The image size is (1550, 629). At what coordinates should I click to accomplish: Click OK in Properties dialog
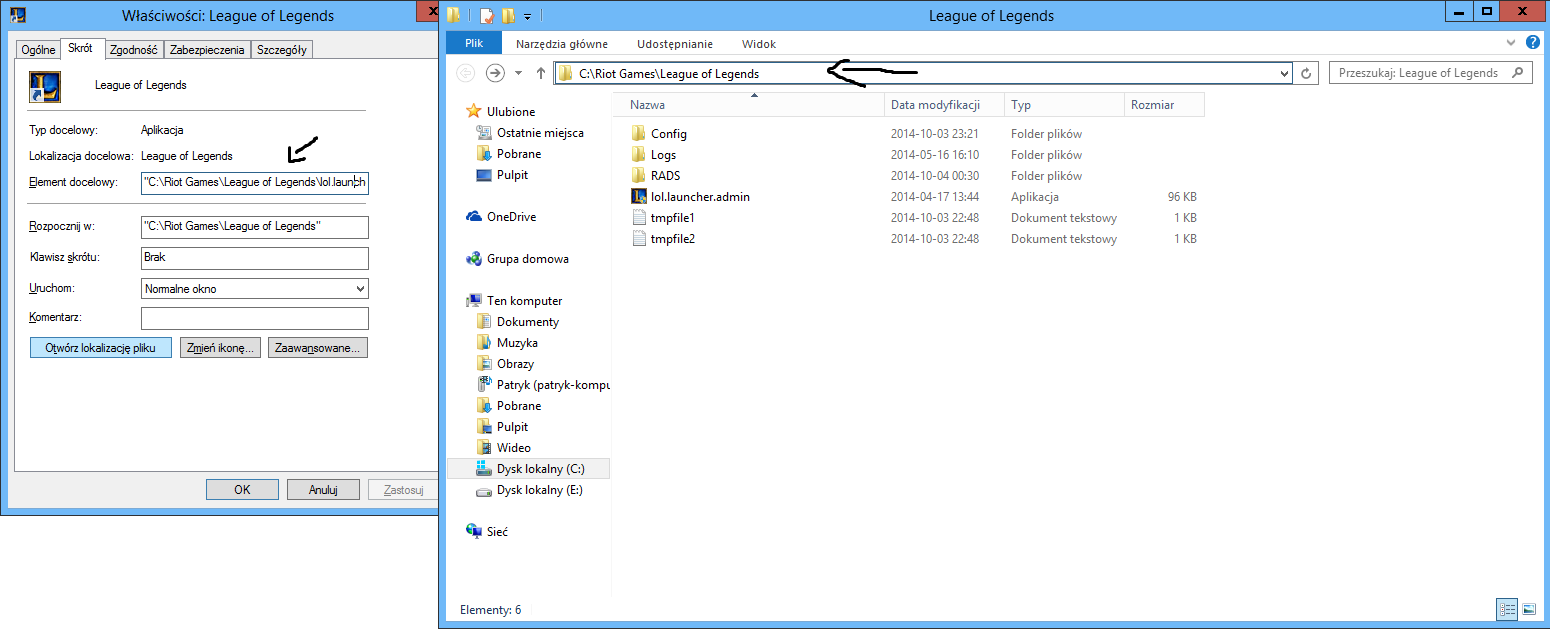(x=242, y=490)
